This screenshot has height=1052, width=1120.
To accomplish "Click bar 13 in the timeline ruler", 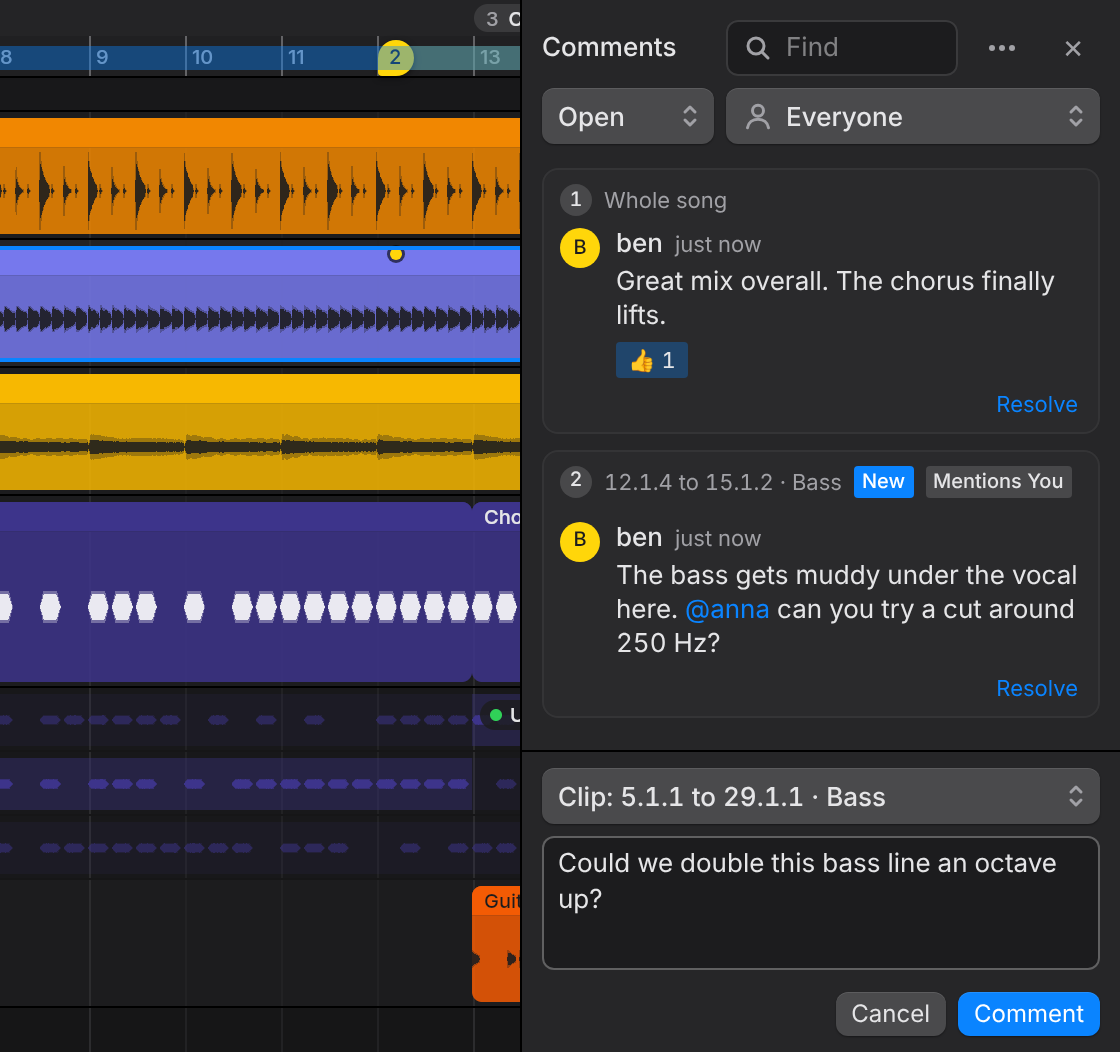I will pos(490,57).
